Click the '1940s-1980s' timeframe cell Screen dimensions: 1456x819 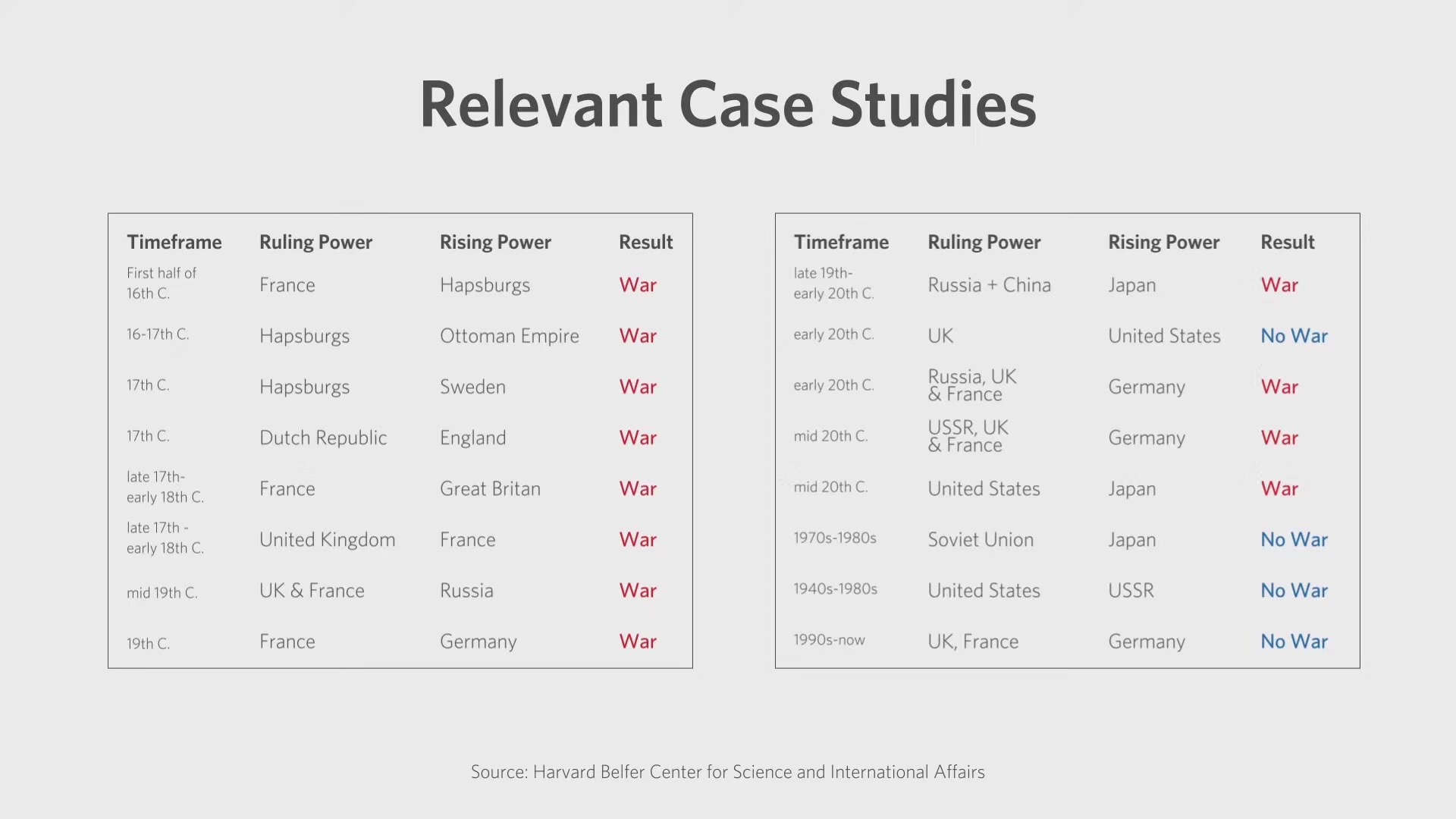pyautogui.click(x=835, y=588)
